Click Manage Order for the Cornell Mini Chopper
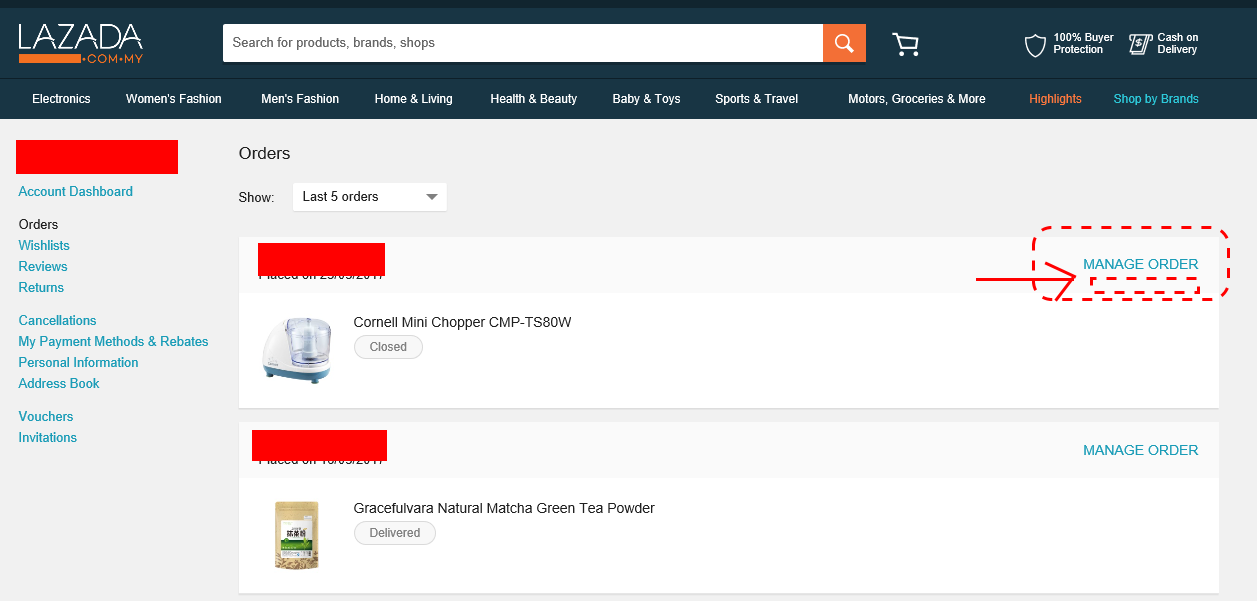Image resolution: width=1257 pixels, height=601 pixels. pos(1141,264)
